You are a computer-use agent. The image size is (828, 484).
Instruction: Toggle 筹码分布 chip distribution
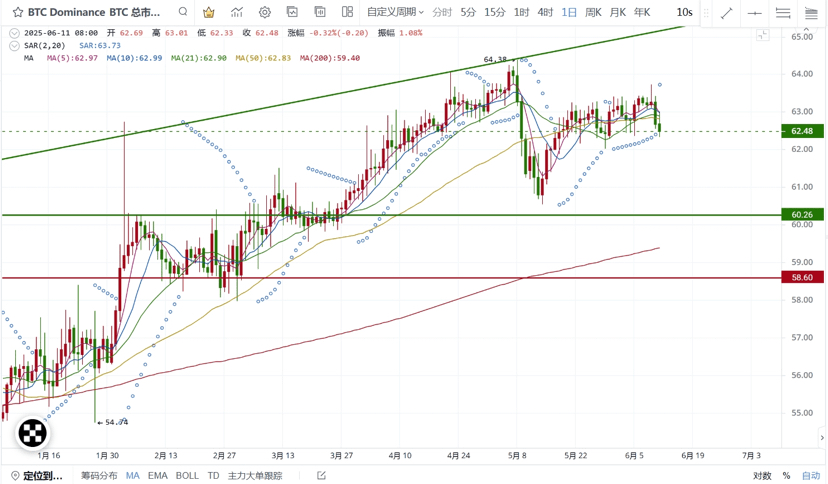coord(99,476)
